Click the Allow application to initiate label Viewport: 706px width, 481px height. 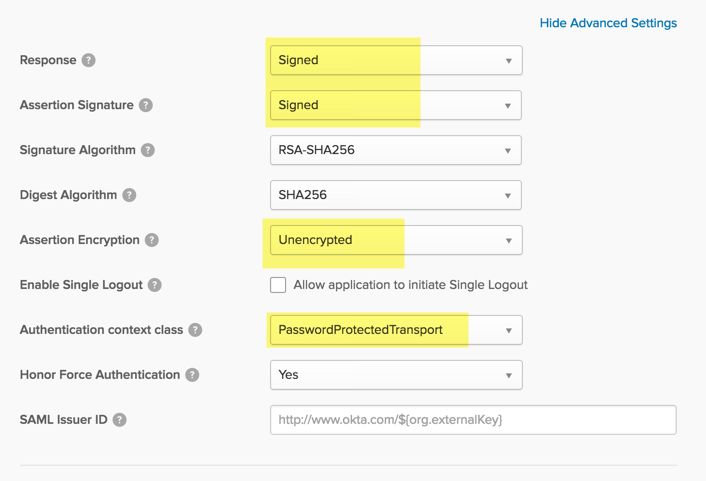click(x=410, y=285)
